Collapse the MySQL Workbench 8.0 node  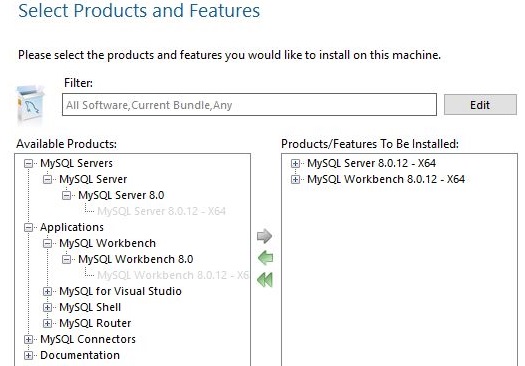(x=67, y=260)
